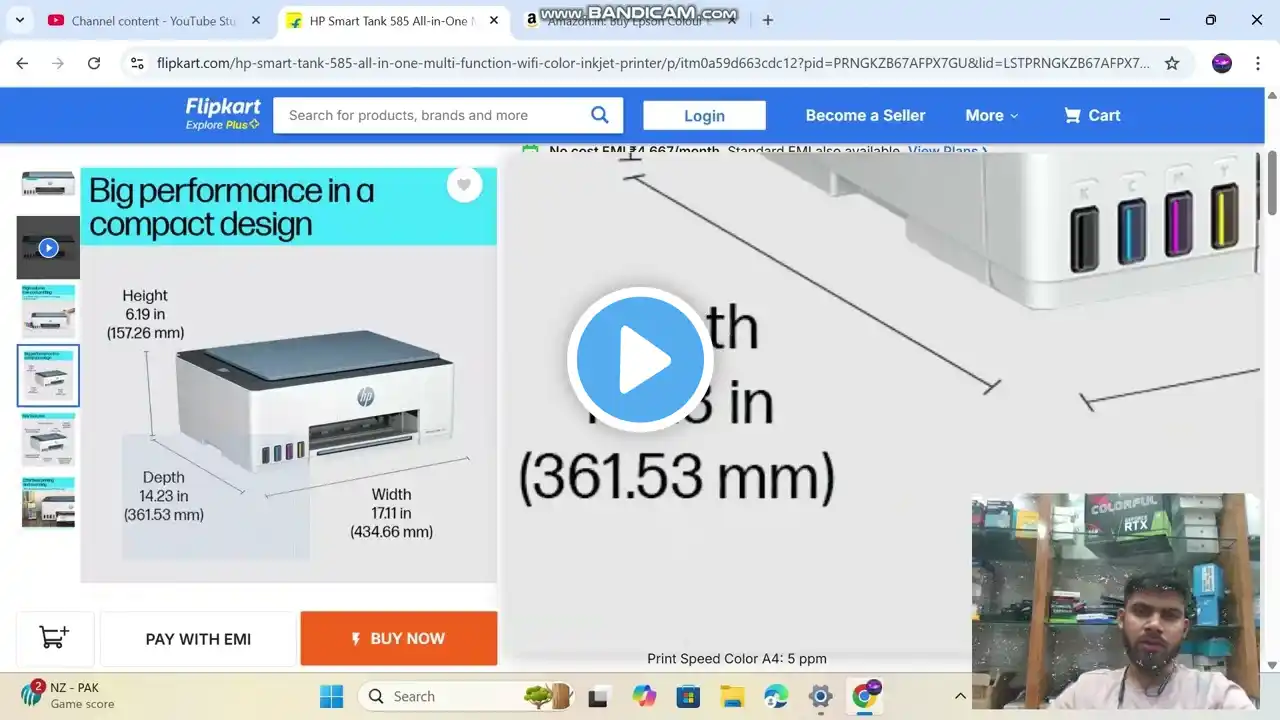Click the Windows taskbar Search box
The width and height of the screenshot is (1280, 720).
[x=465, y=696]
